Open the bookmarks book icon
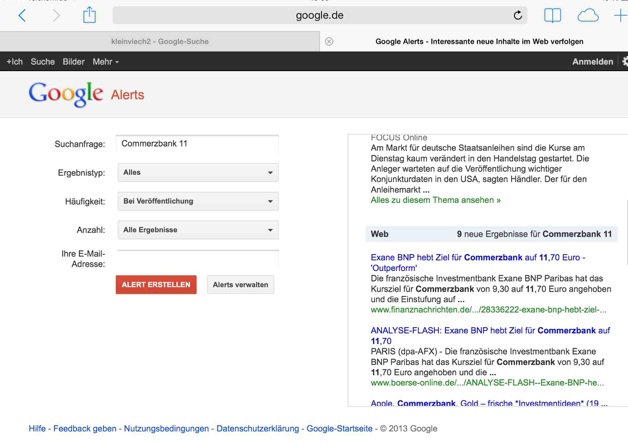 click(553, 15)
